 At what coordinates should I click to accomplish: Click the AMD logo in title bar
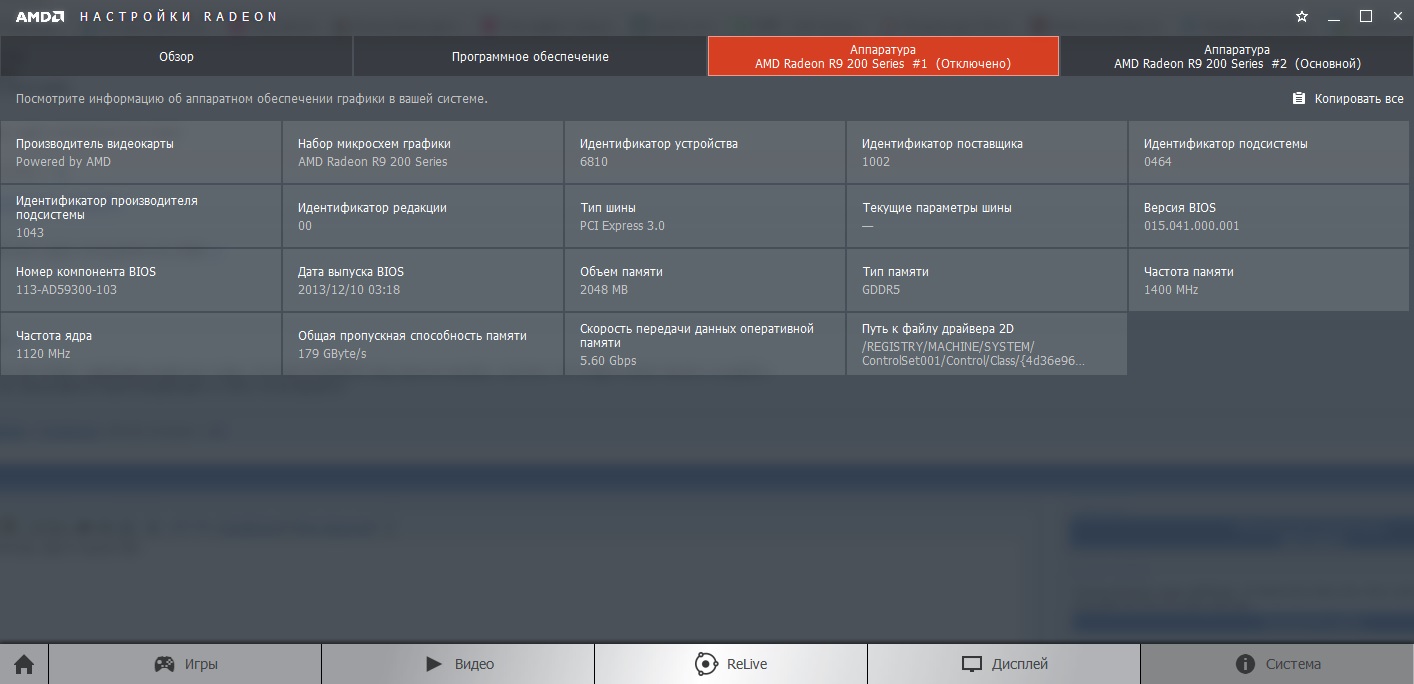coord(40,17)
